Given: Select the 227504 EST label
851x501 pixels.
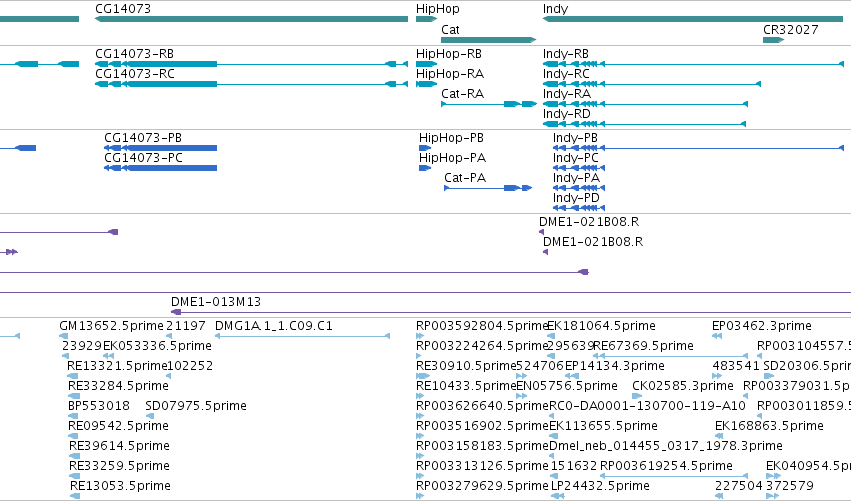Looking at the screenshot, I should pyautogui.click(x=739, y=486).
